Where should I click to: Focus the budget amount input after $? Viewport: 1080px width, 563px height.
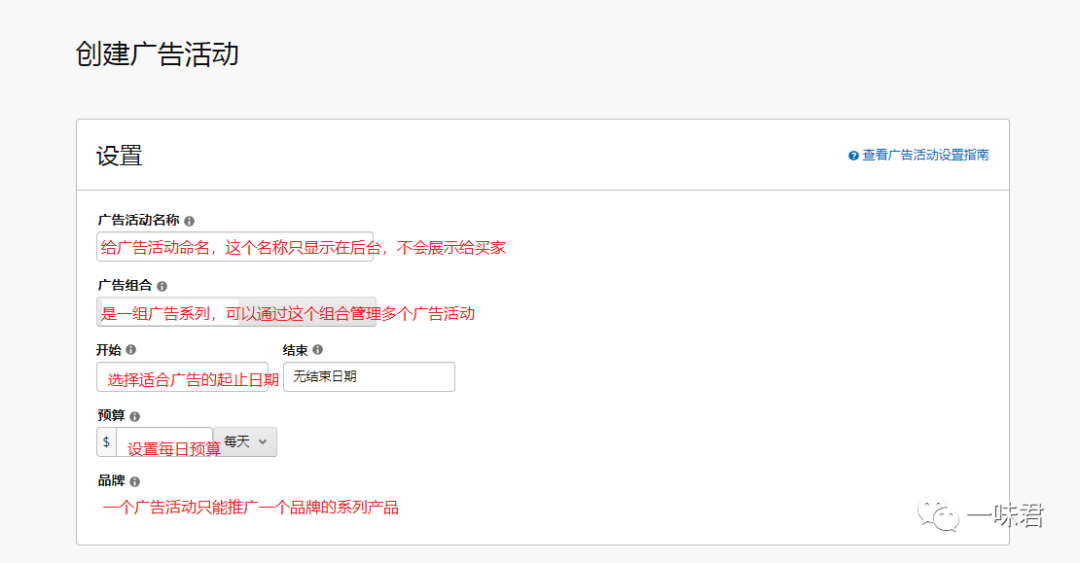tap(165, 442)
